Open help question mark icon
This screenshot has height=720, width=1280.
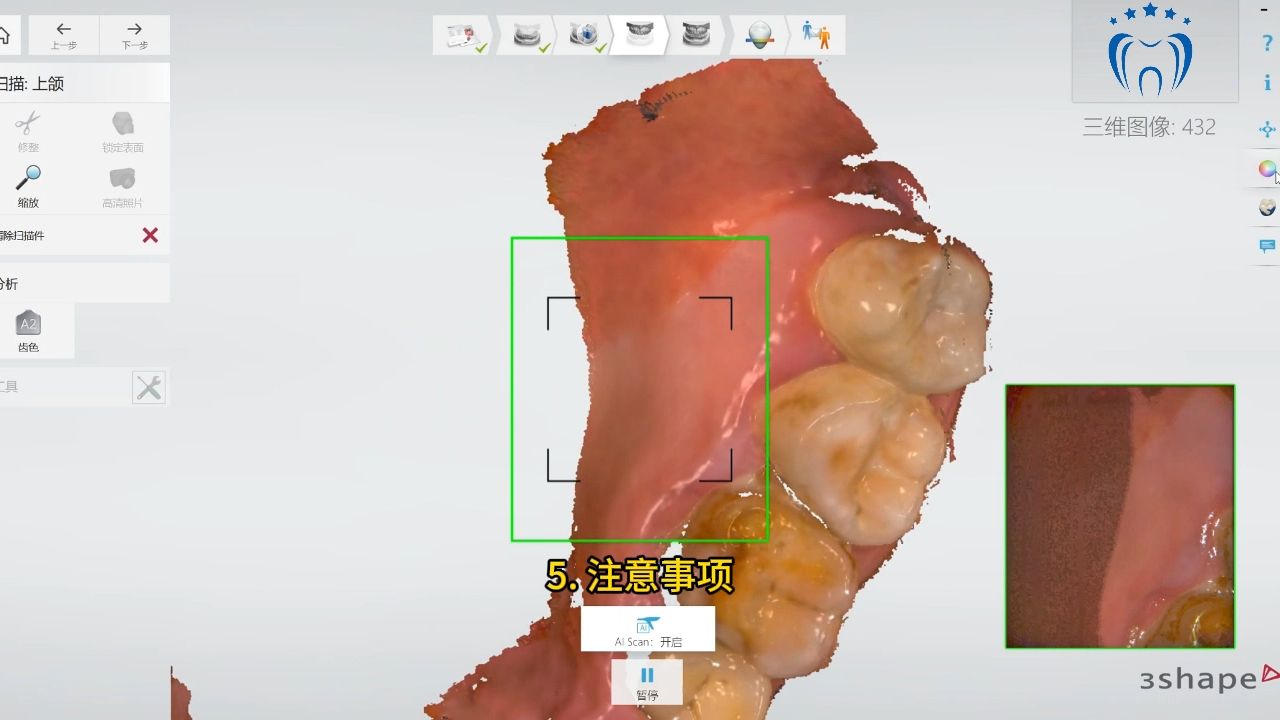(1267, 44)
